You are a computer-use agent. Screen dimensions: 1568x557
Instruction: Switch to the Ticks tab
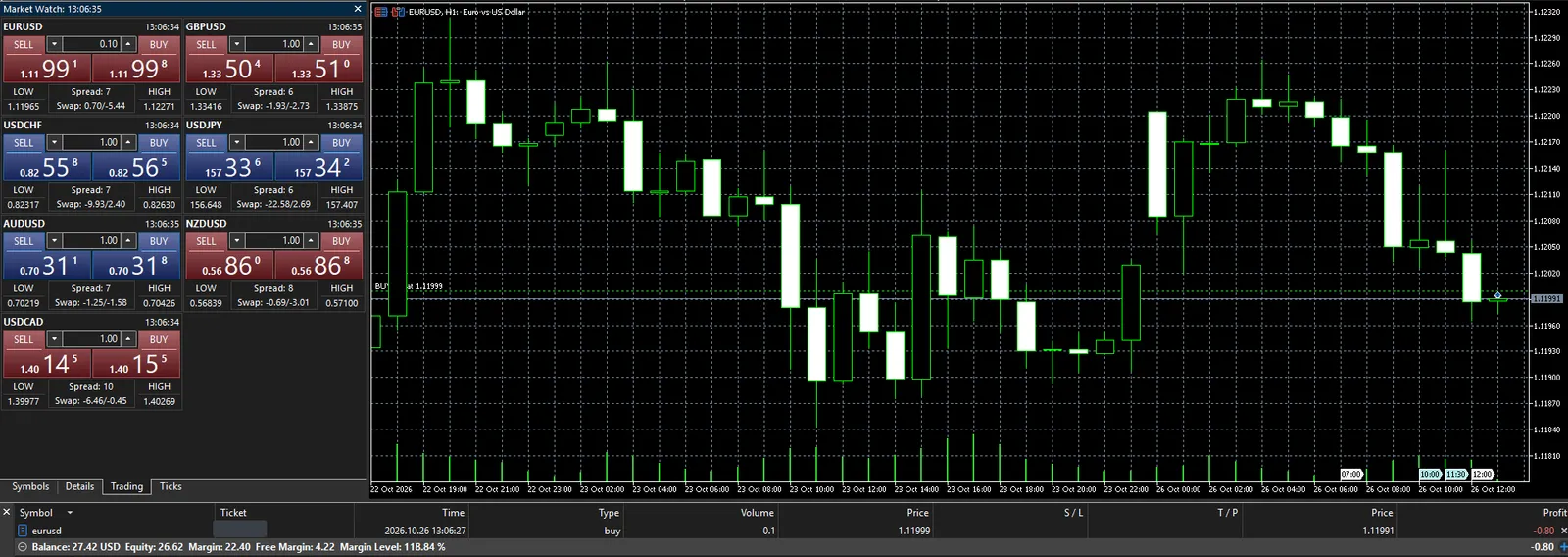[x=171, y=487]
